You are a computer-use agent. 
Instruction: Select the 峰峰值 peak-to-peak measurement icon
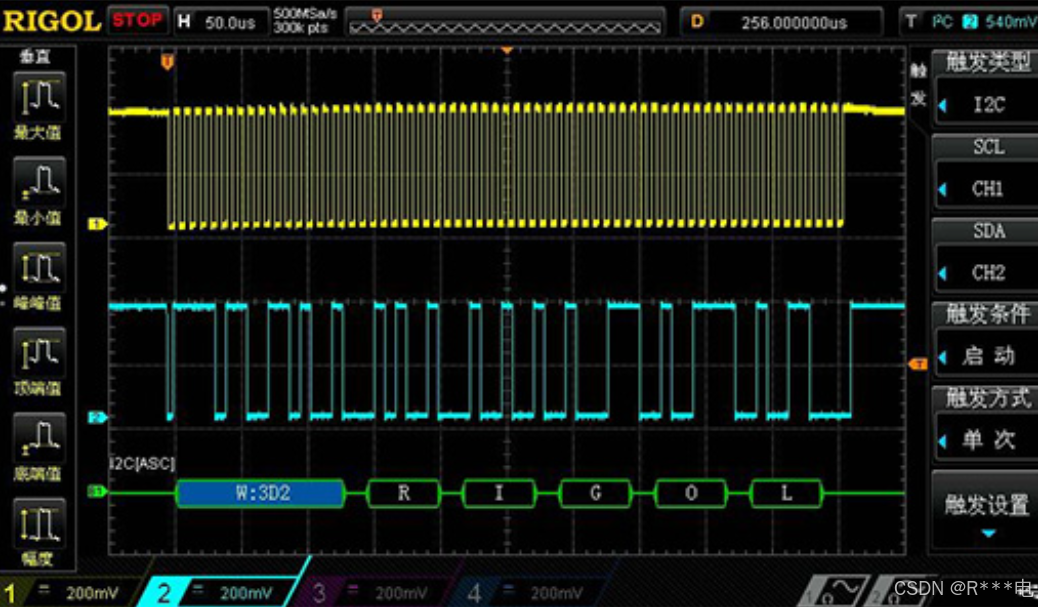39,267
